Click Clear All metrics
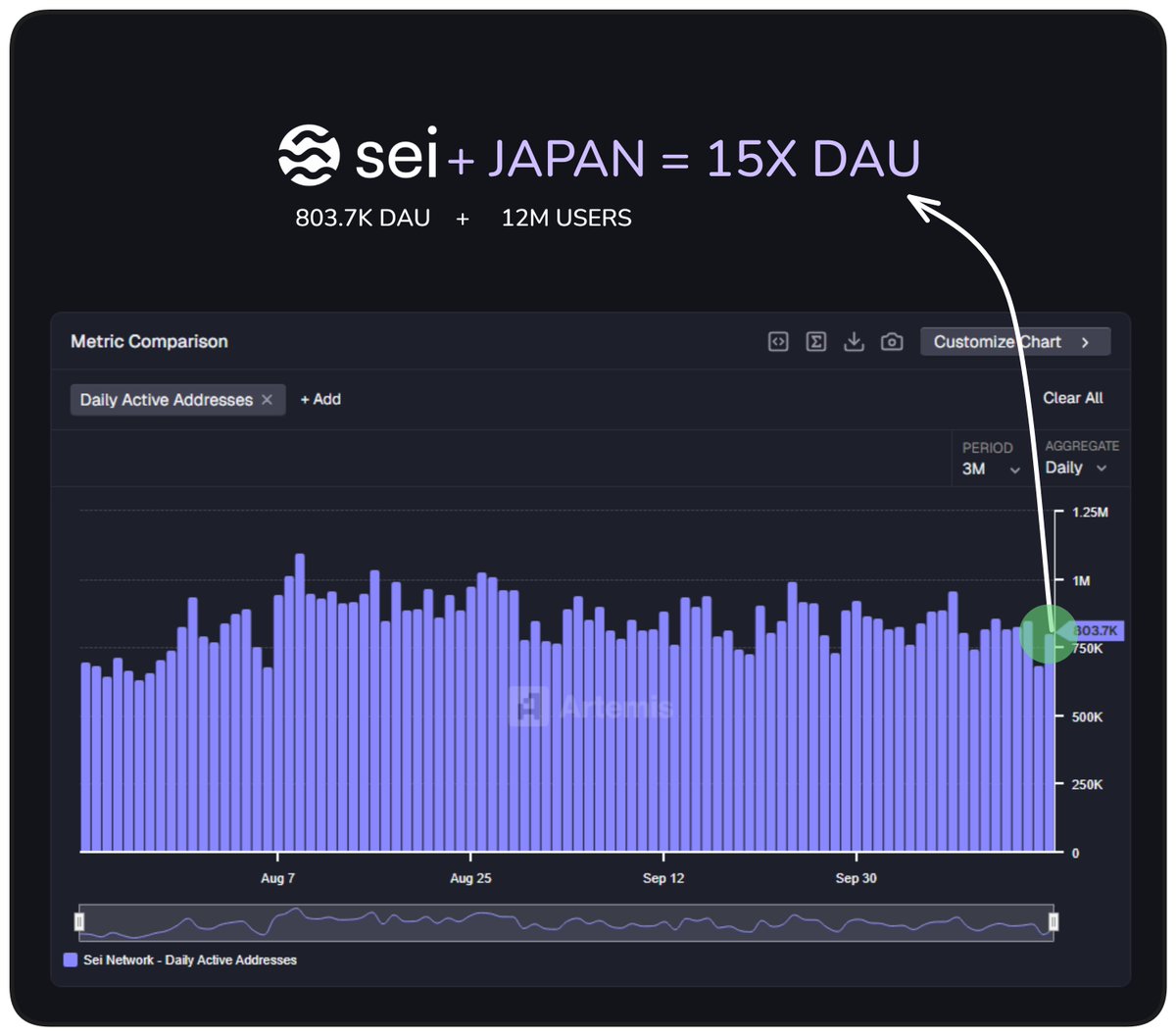1176x1036 pixels. point(1072,398)
